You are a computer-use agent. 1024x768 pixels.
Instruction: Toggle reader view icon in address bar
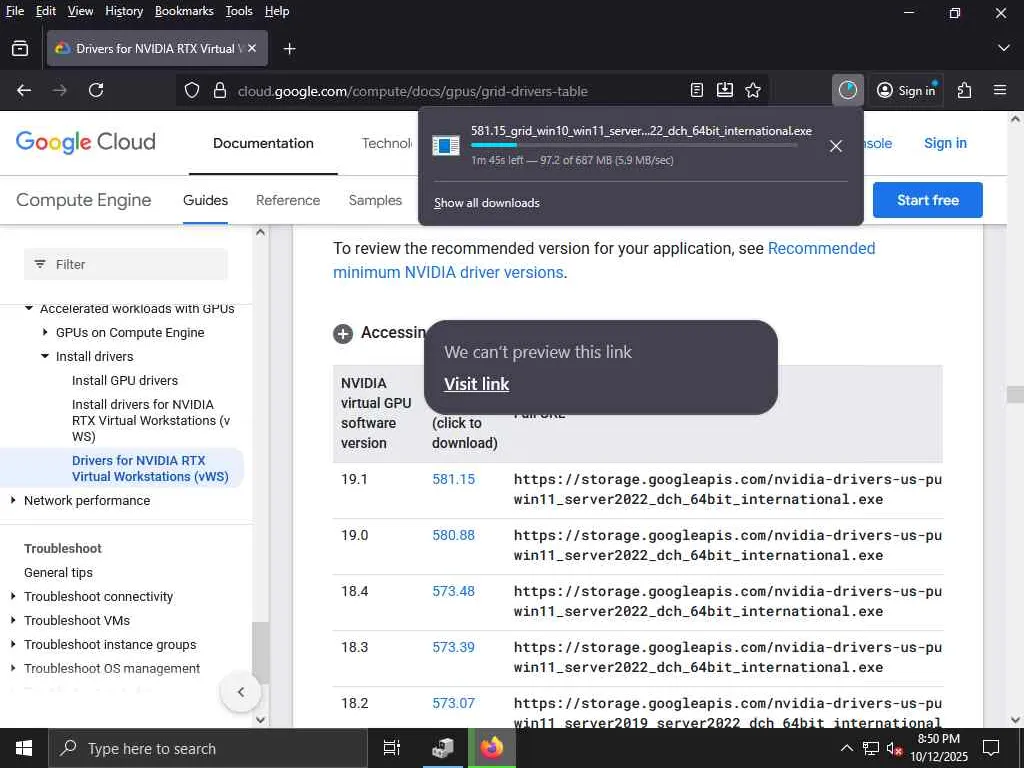click(x=697, y=90)
